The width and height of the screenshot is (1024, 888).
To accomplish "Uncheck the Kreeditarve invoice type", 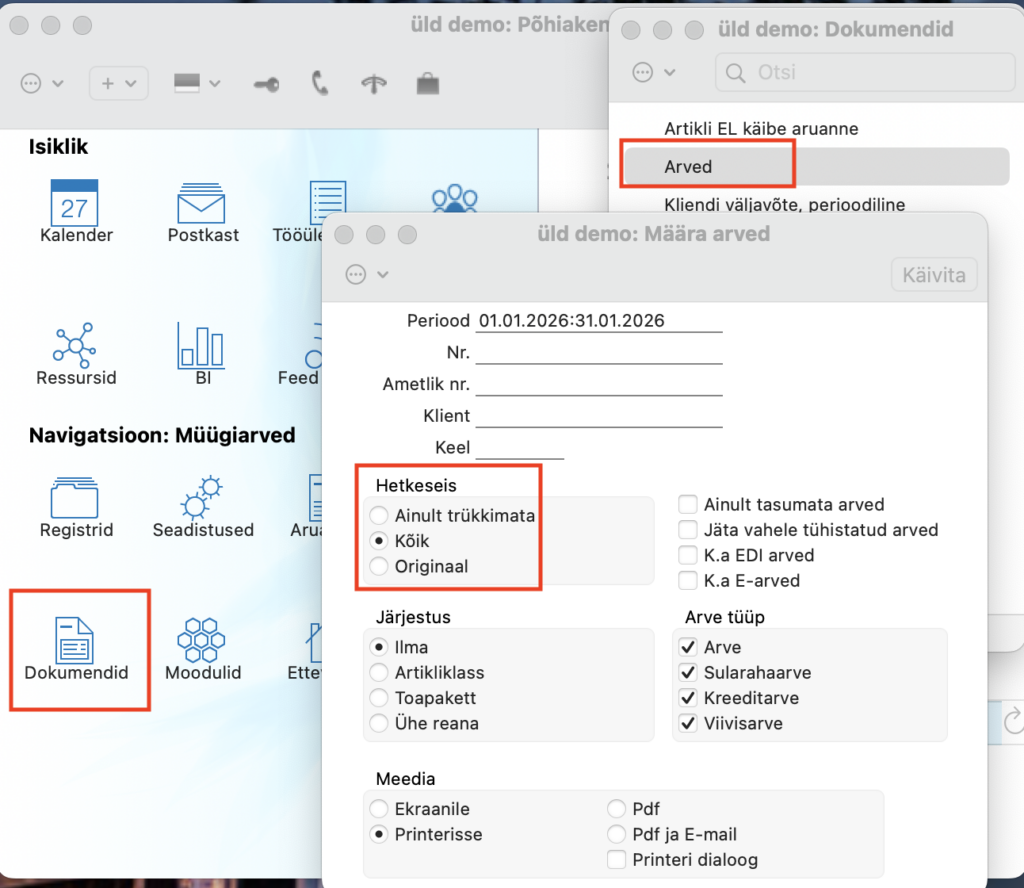I will [x=688, y=698].
